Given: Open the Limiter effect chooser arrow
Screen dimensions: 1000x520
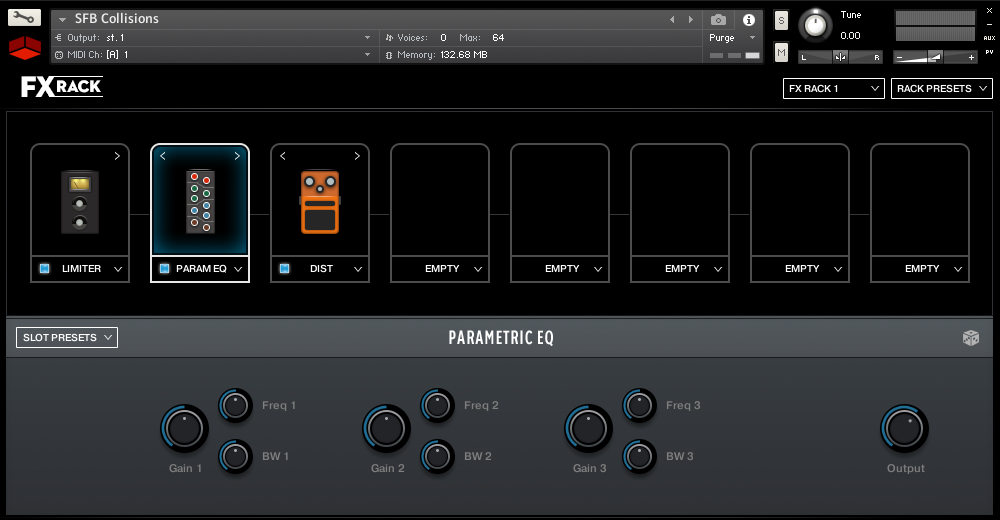Looking at the screenshot, I should [118, 269].
